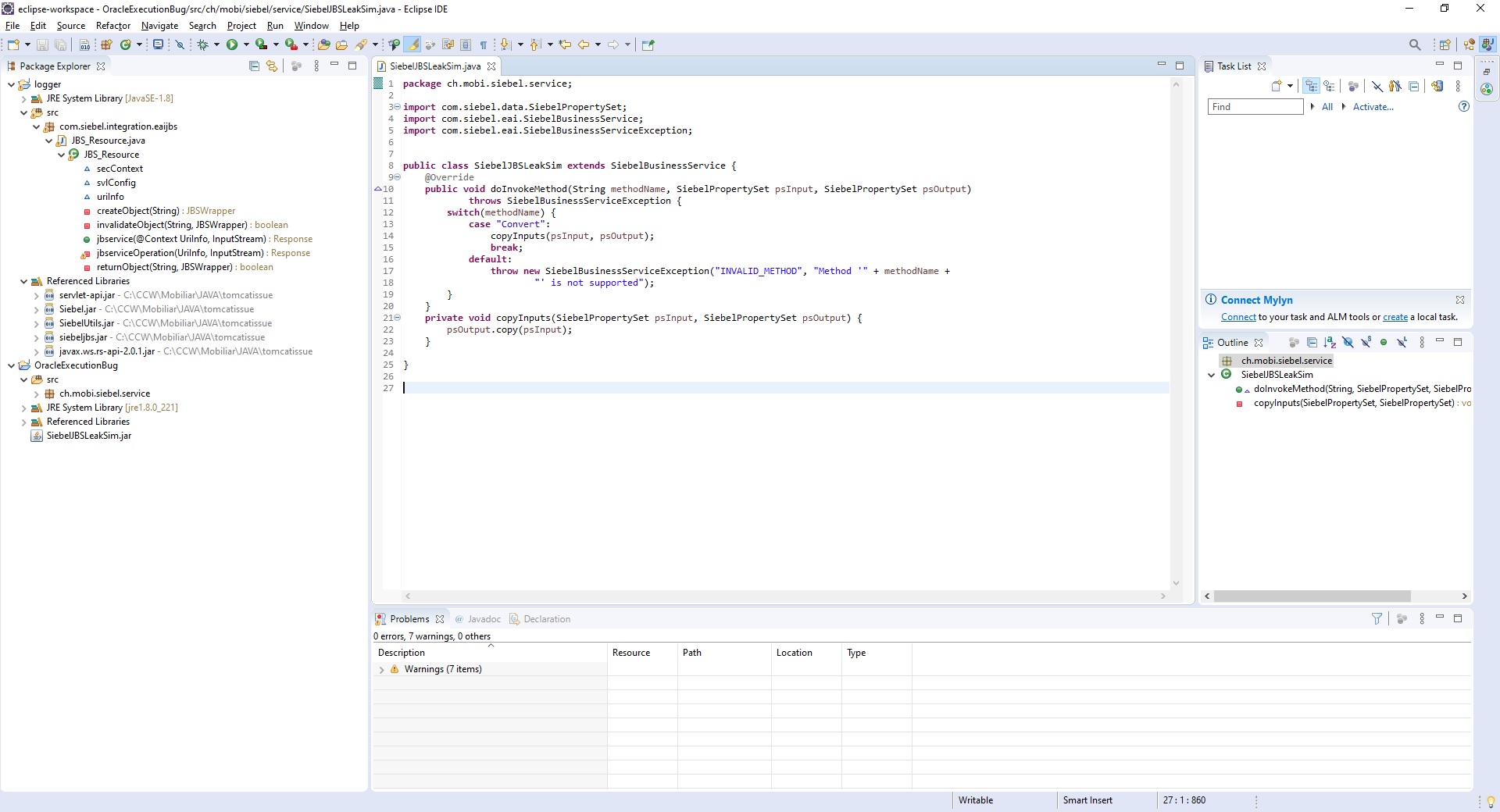Viewport: 1500px width, 812px height.
Task: Open the Source menu
Action: coord(70,26)
